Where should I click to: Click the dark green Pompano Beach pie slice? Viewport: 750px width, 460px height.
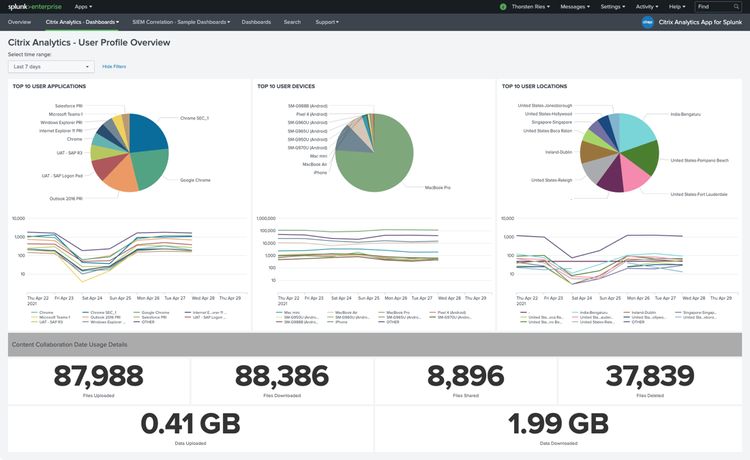tap(643, 158)
